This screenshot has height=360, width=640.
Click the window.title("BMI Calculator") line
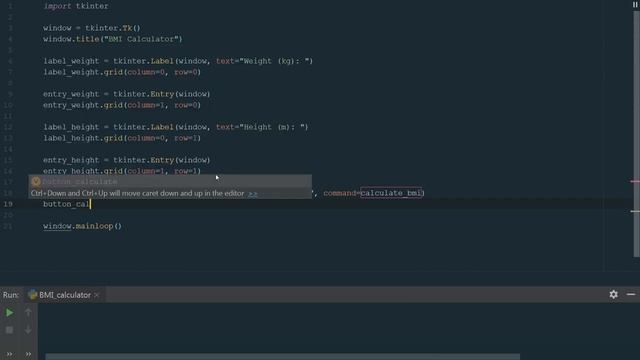[113, 39]
